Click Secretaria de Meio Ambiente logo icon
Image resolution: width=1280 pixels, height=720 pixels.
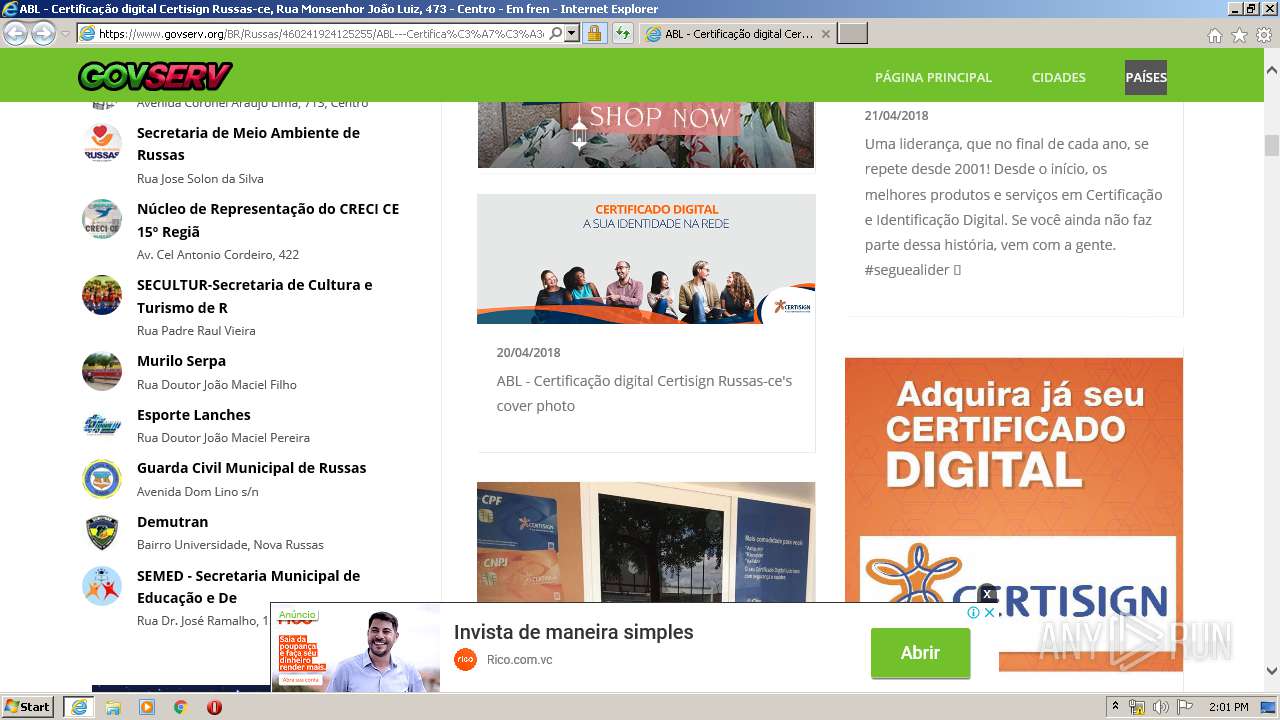pos(102,143)
